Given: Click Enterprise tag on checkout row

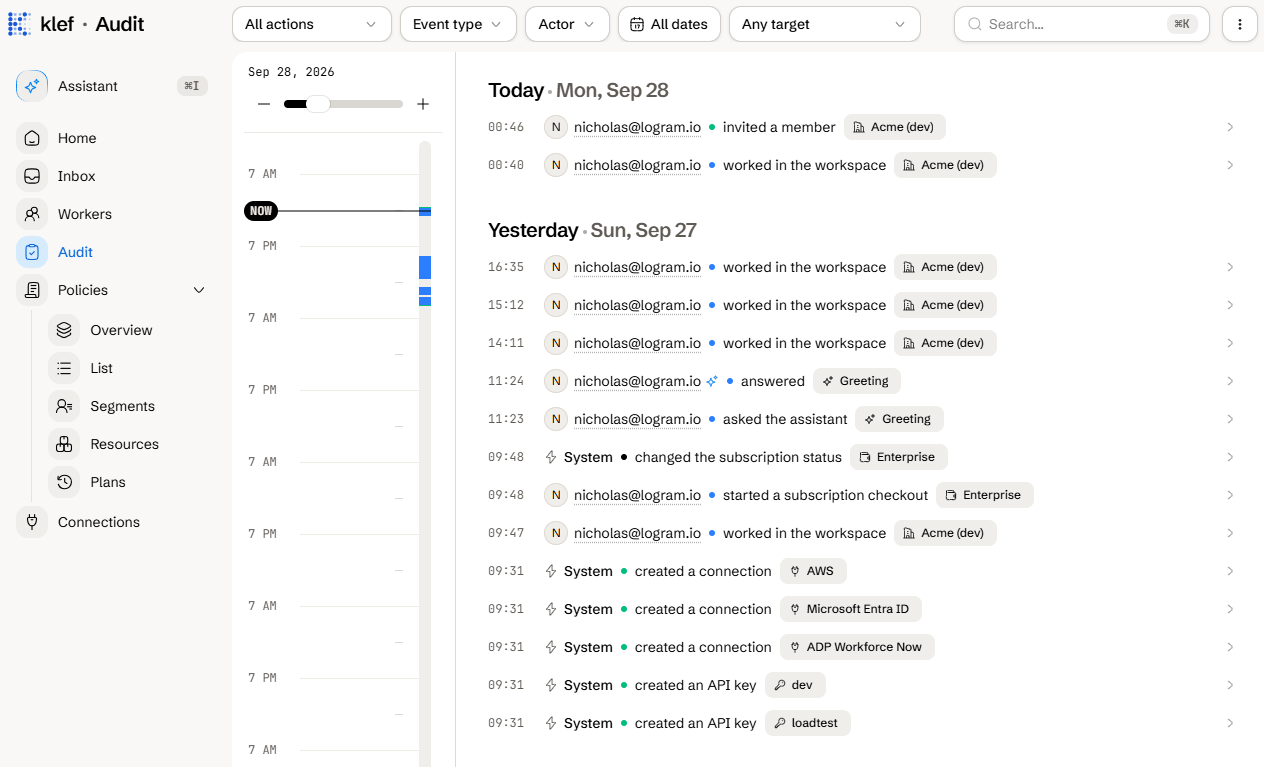Looking at the screenshot, I should [x=984, y=495].
